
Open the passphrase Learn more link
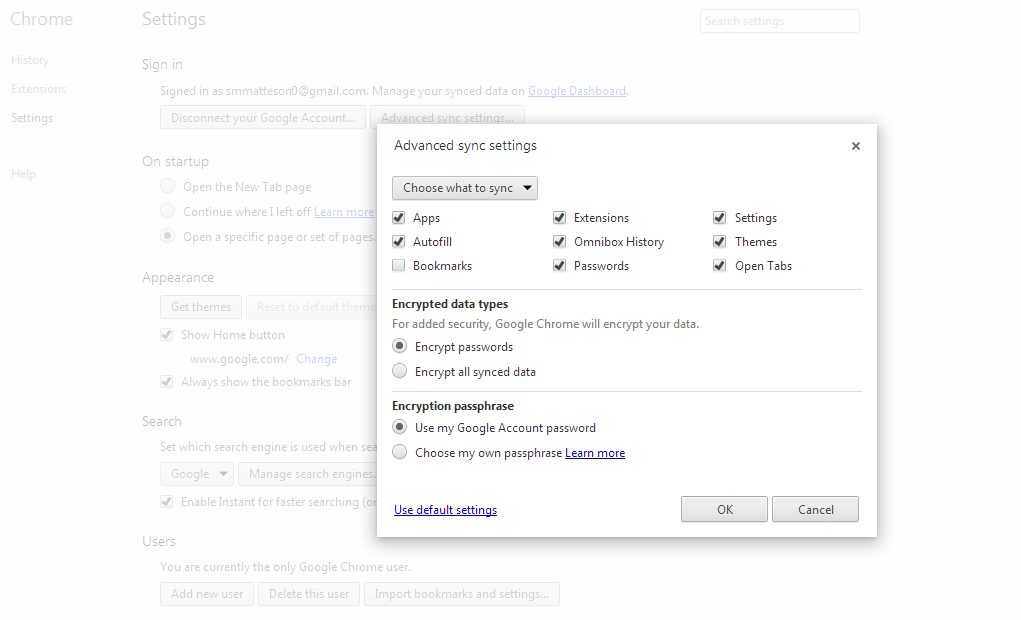pos(595,453)
